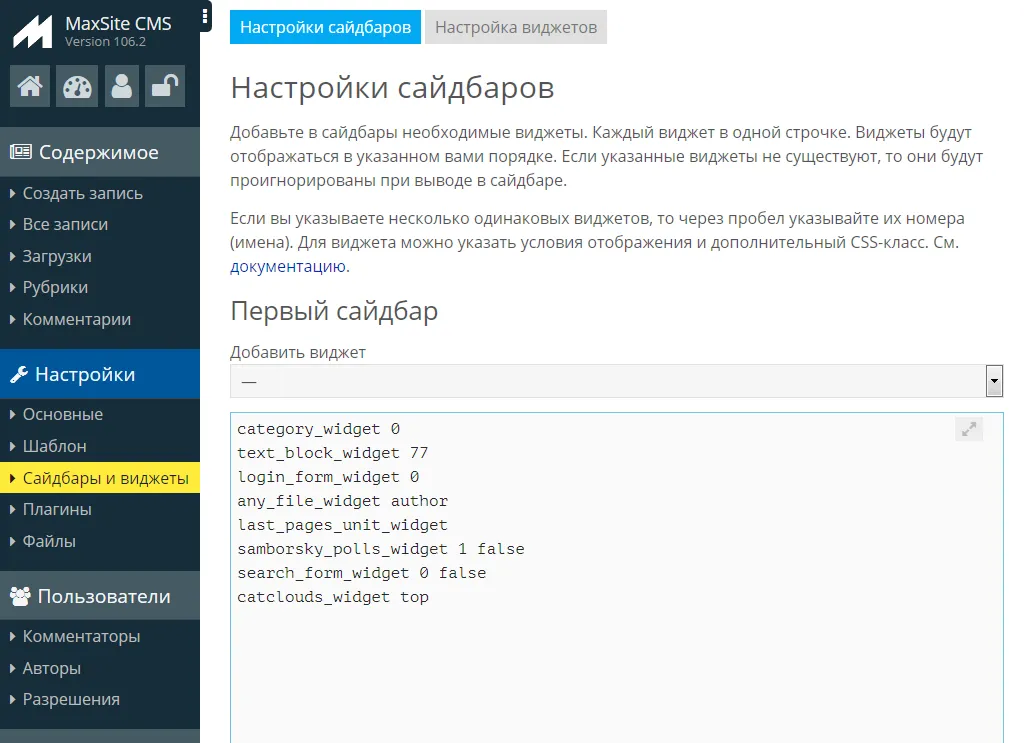Expand the widget textarea to fullscreen
The image size is (1024, 743).
pos(968,430)
